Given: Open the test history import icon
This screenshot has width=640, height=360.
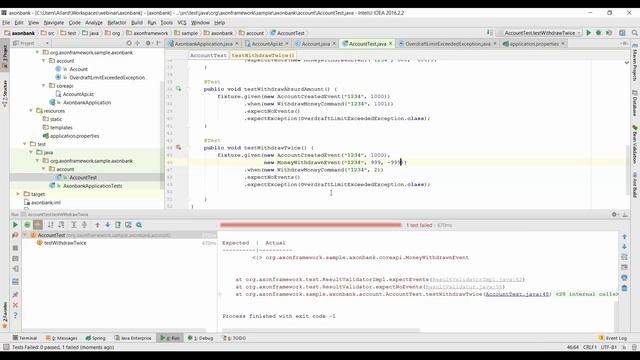Looking at the screenshot, I should pyautogui.click(x=128, y=225).
